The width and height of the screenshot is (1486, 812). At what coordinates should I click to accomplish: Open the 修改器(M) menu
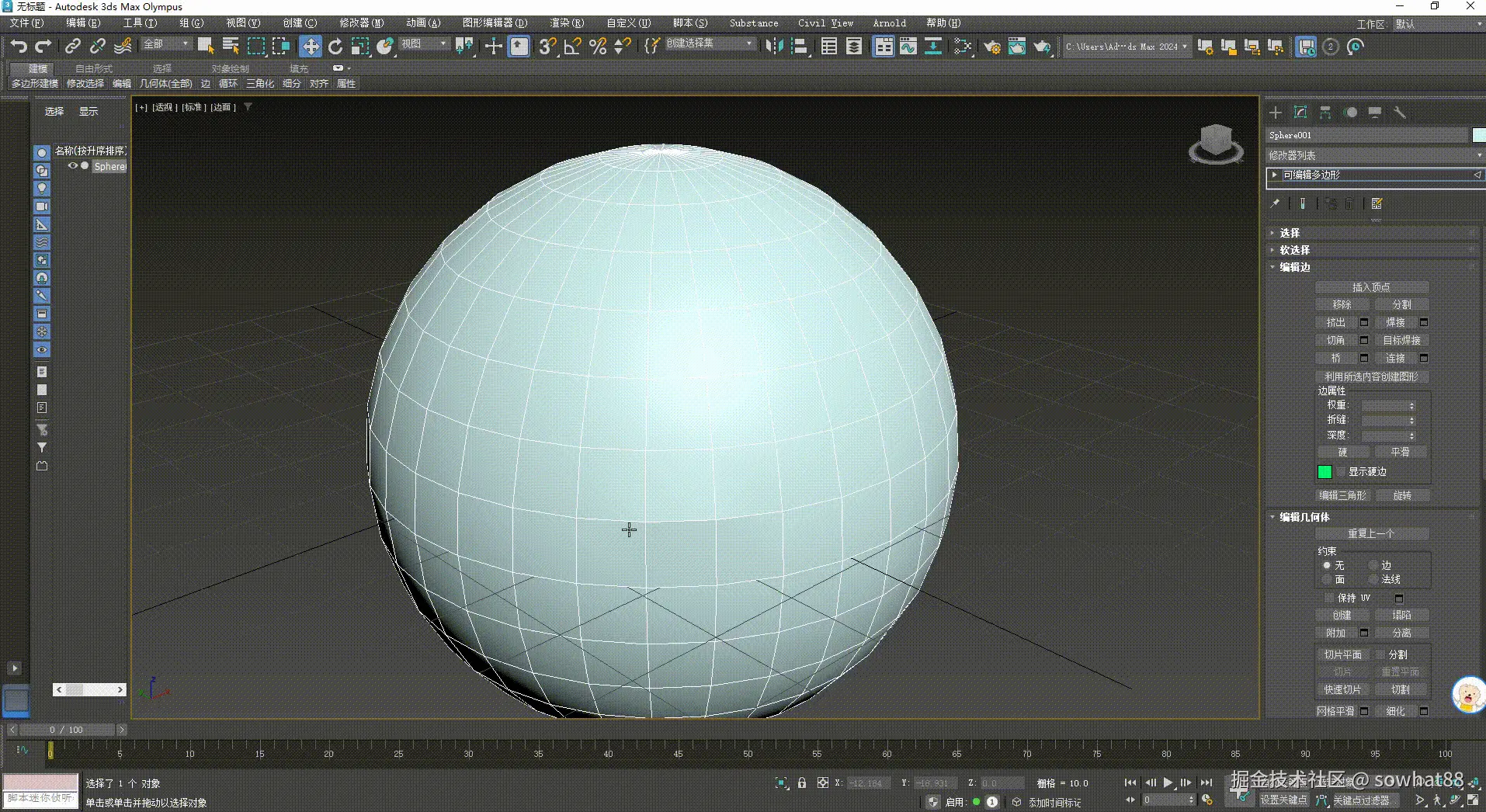coord(361,23)
